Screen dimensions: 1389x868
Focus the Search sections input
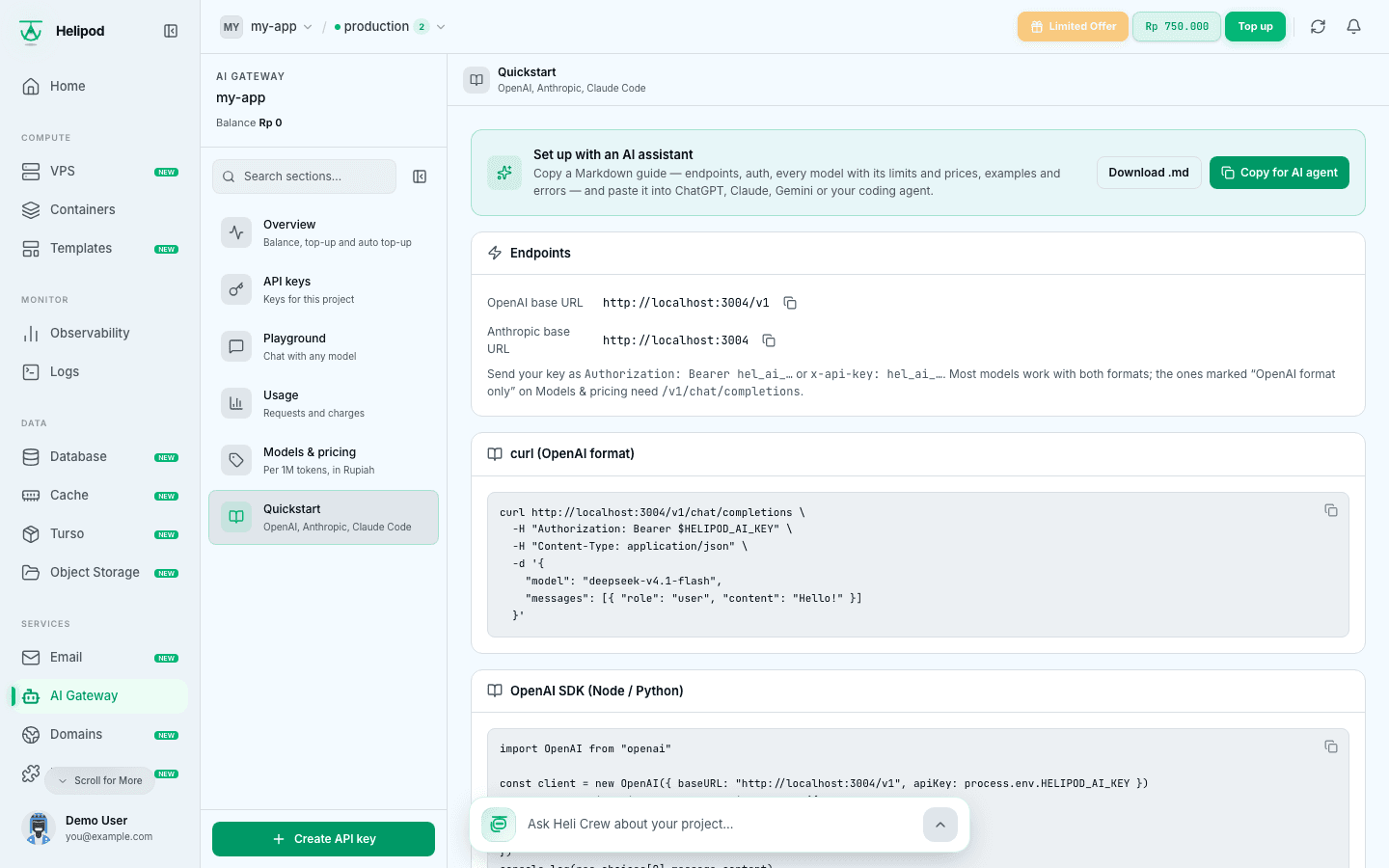304,176
